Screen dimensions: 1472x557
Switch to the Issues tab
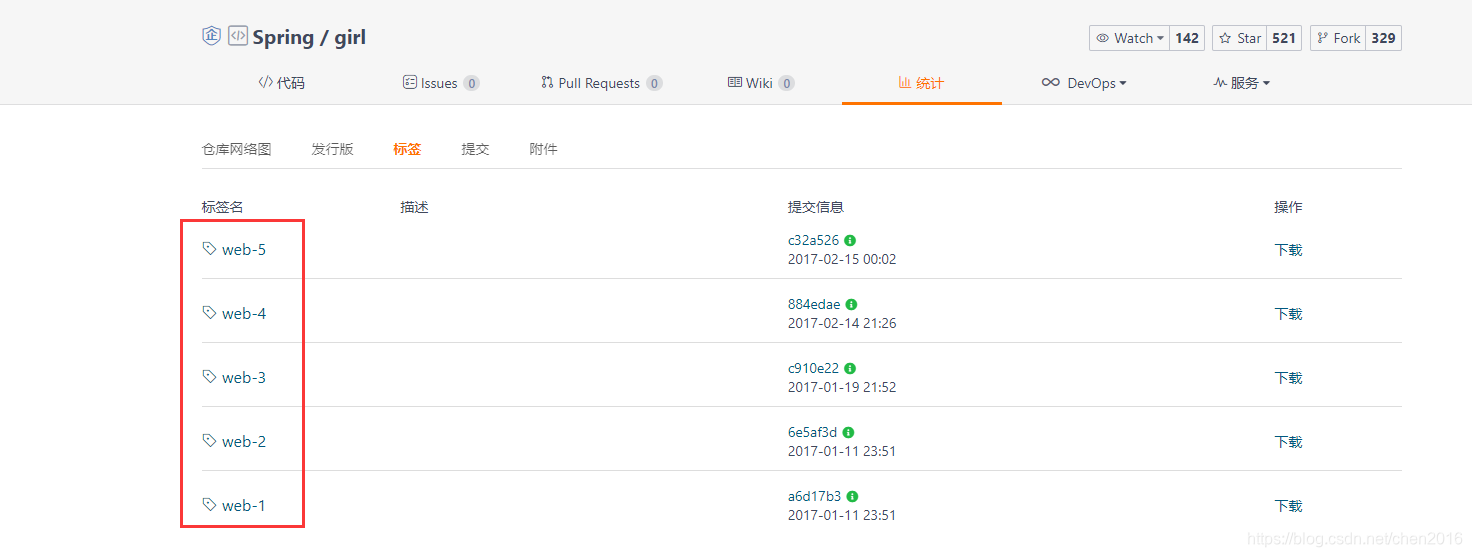pyautogui.click(x=441, y=83)
